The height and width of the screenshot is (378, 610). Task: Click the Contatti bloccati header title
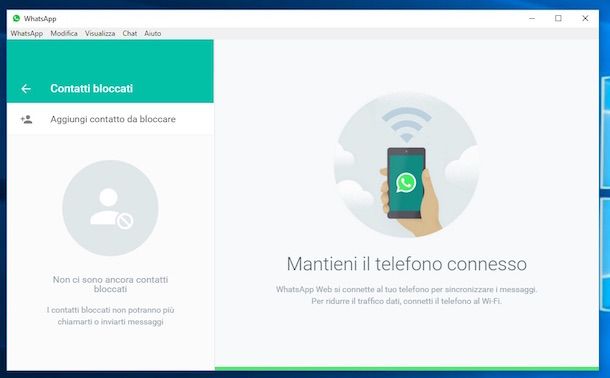91,89
